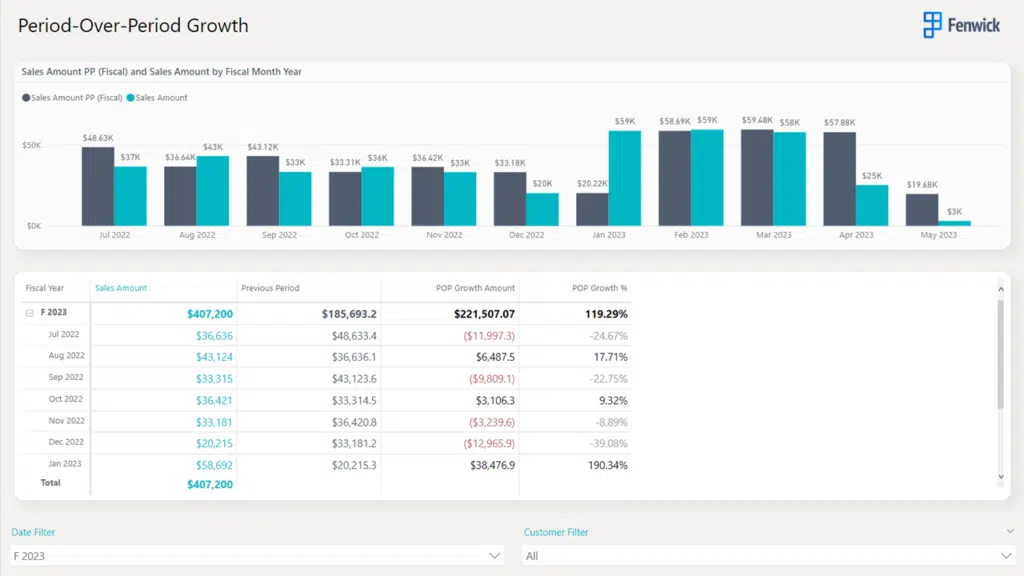Sort by the Previous Period column header
This screenshot has width=1024, height=576.
(270, 288)
